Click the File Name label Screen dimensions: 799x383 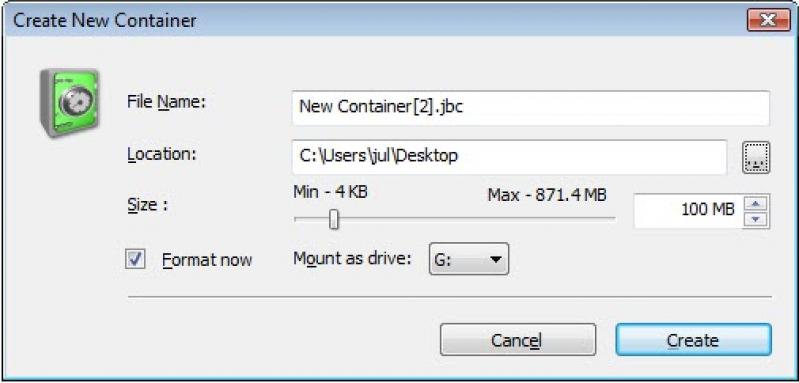click(x=166, y=102)
